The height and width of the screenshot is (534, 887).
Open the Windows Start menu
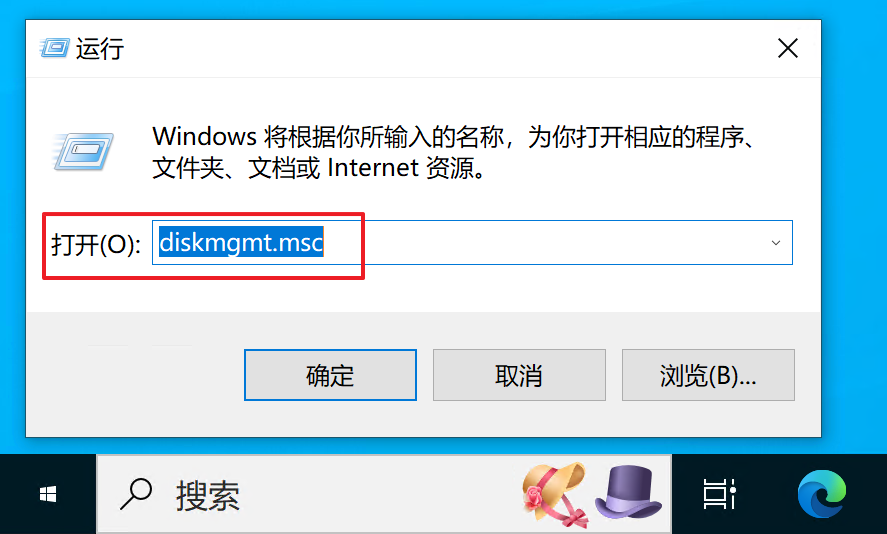(x=48, y=494)
